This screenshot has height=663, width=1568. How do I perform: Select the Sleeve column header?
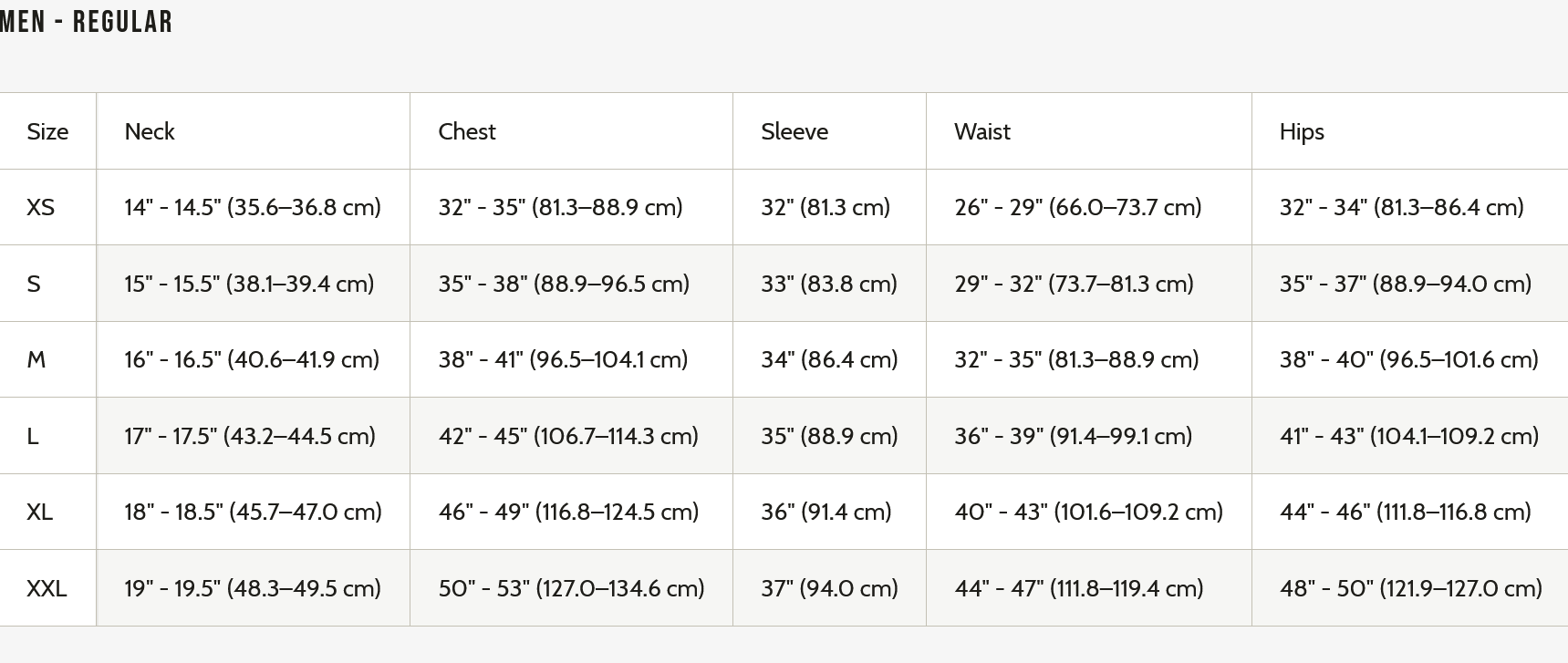[794, 131]
